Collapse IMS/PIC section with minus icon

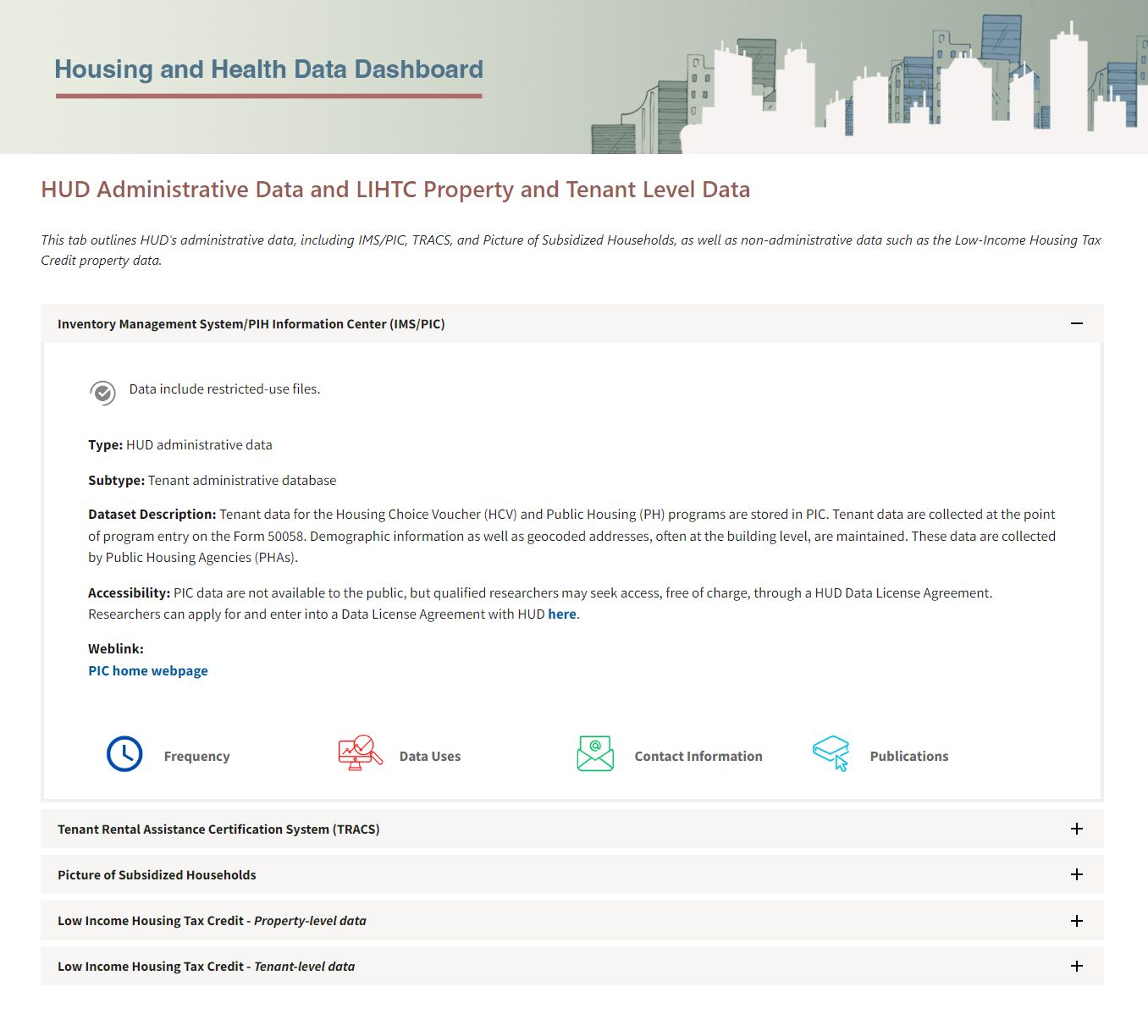[x=1077, y=323]
